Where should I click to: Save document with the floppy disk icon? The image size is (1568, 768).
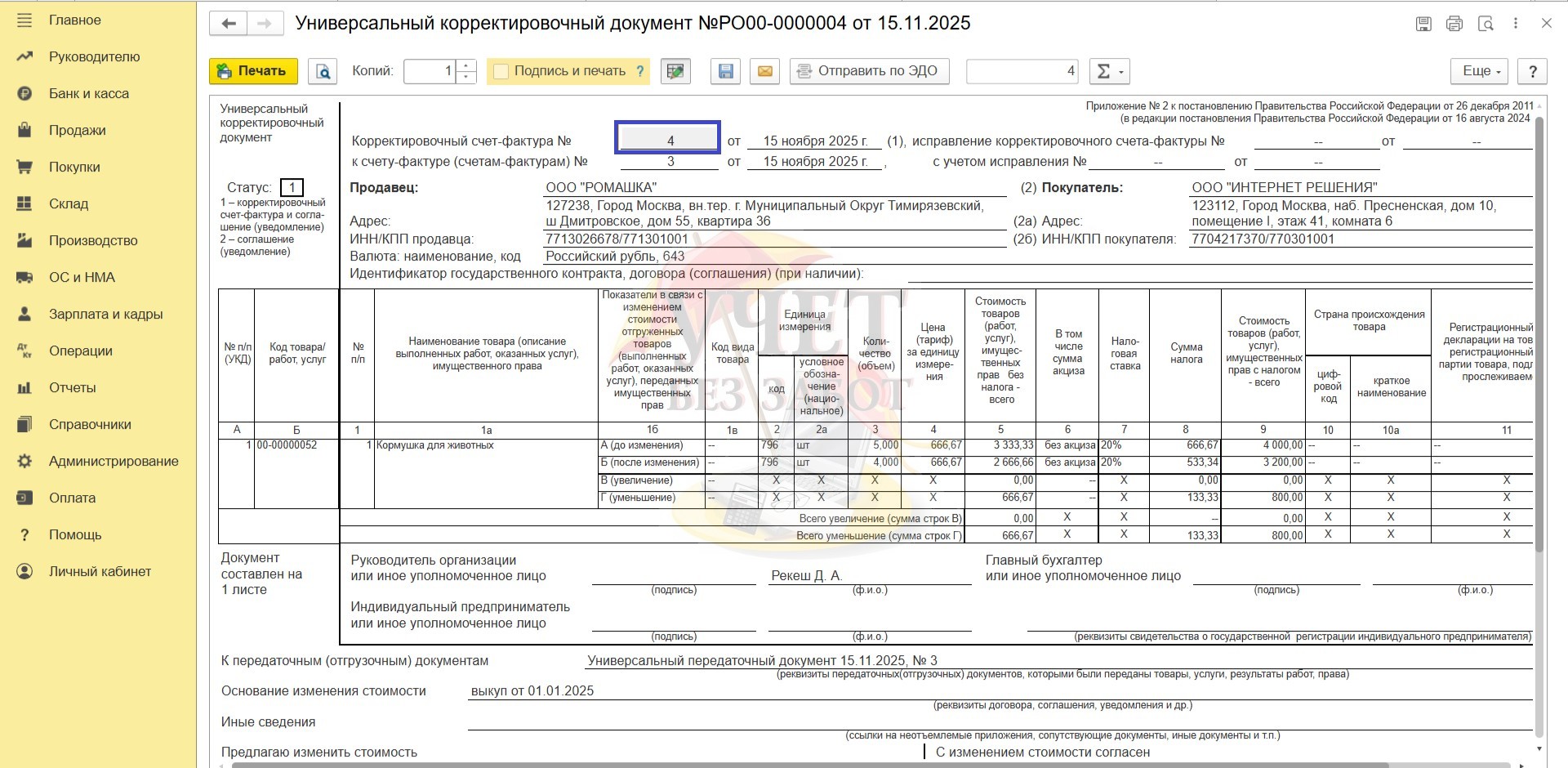[x=725, y=72]
